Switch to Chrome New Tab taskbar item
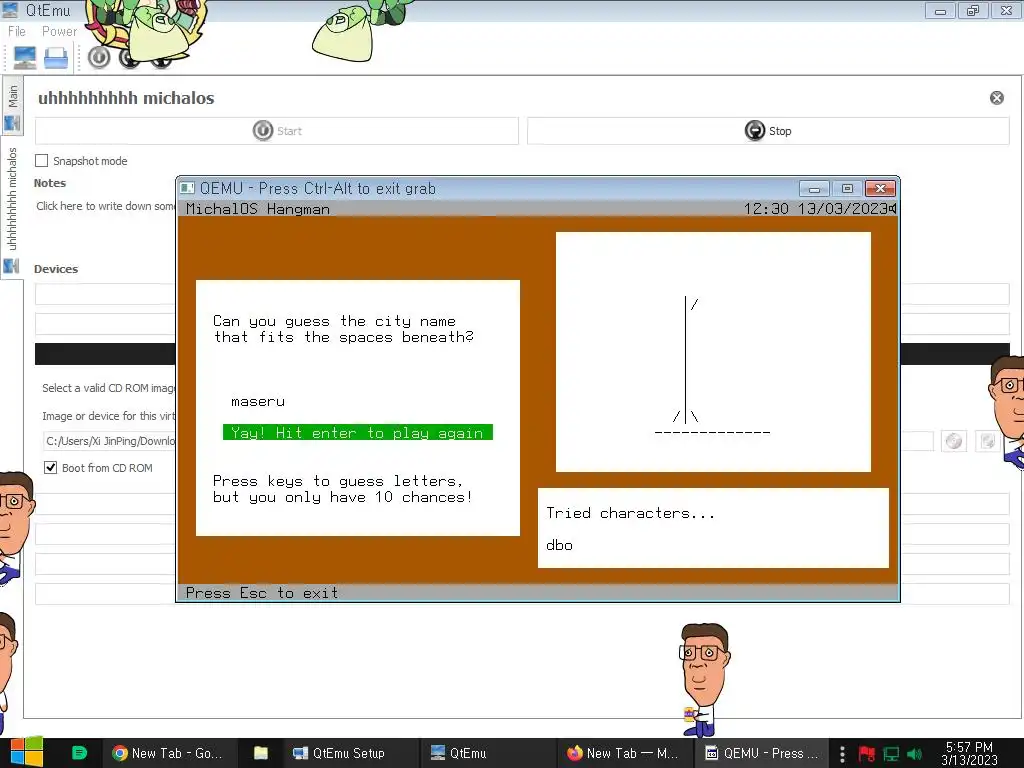The height and width of the screenshot is (768, 1024). click(167, 753)
